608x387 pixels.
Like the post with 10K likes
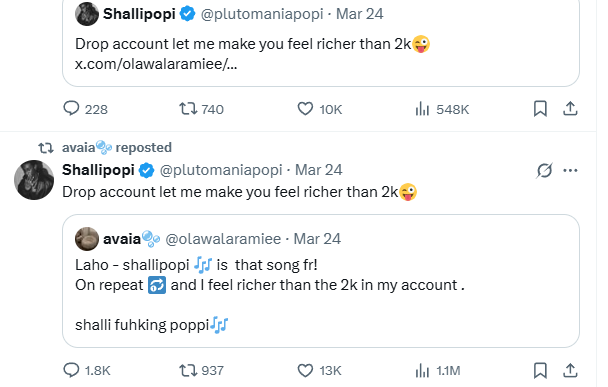320,109
